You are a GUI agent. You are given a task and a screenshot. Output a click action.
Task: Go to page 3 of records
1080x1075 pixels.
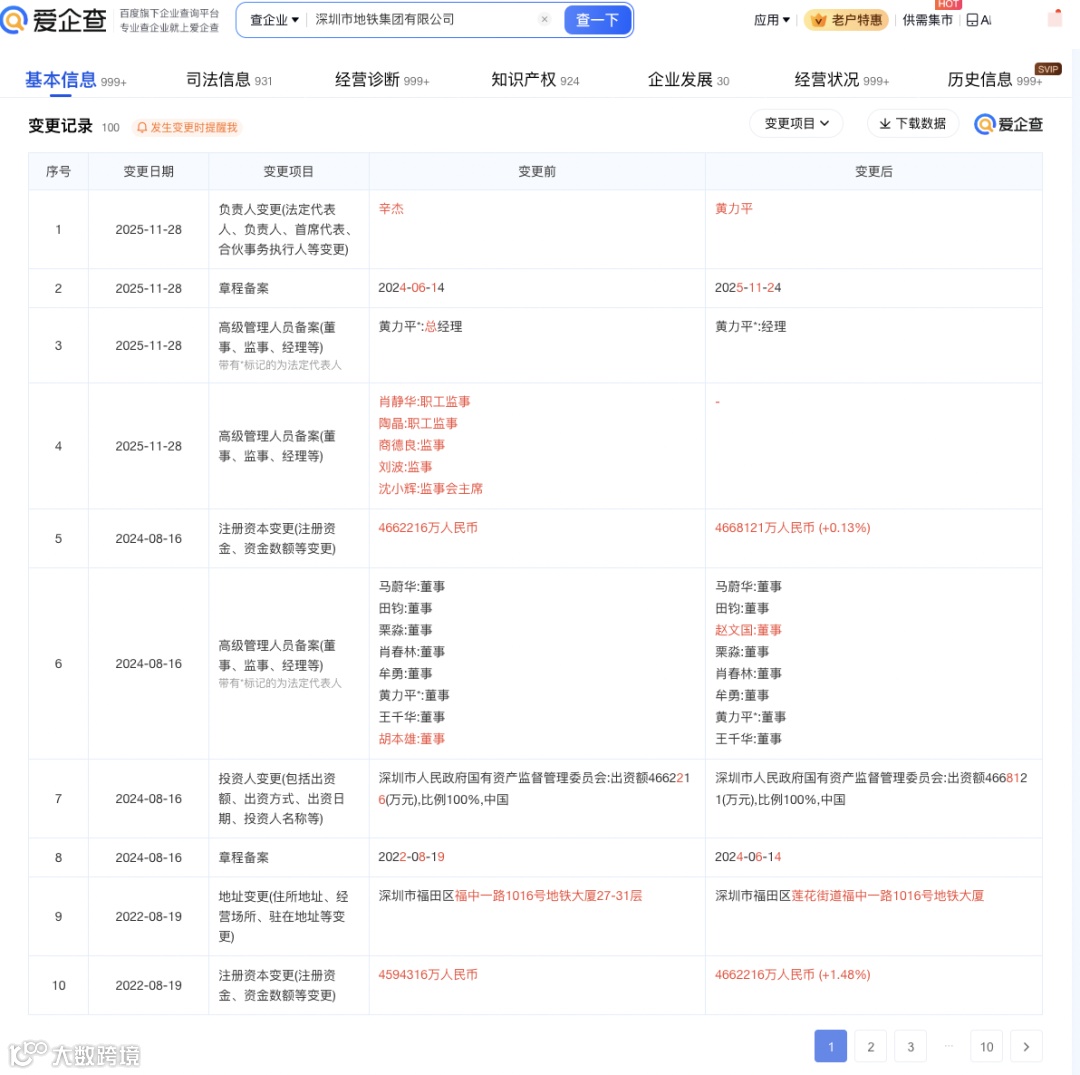tap(911, 1047)
